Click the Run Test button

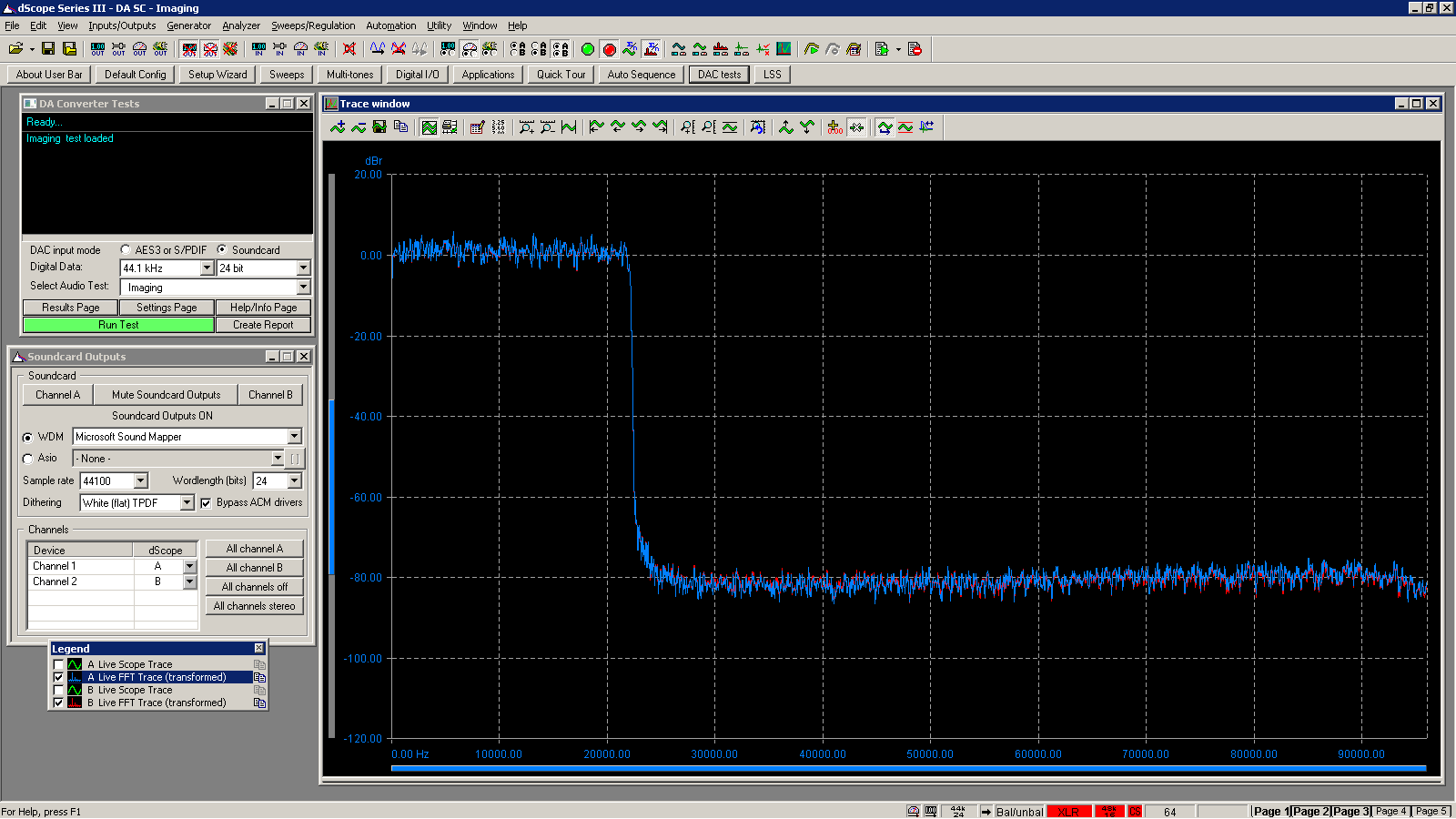118,325
